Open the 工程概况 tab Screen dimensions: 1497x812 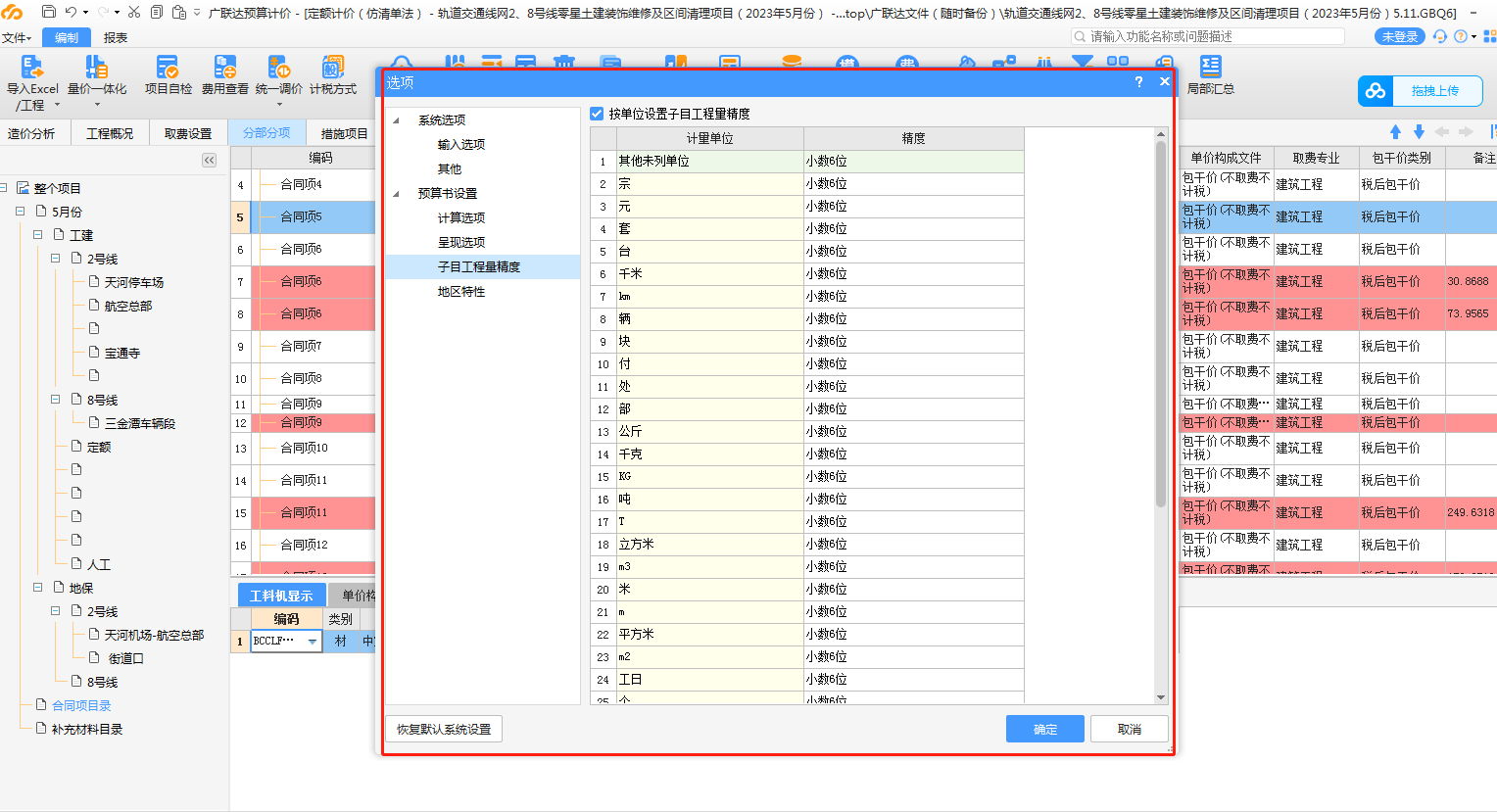coord(110,133)
